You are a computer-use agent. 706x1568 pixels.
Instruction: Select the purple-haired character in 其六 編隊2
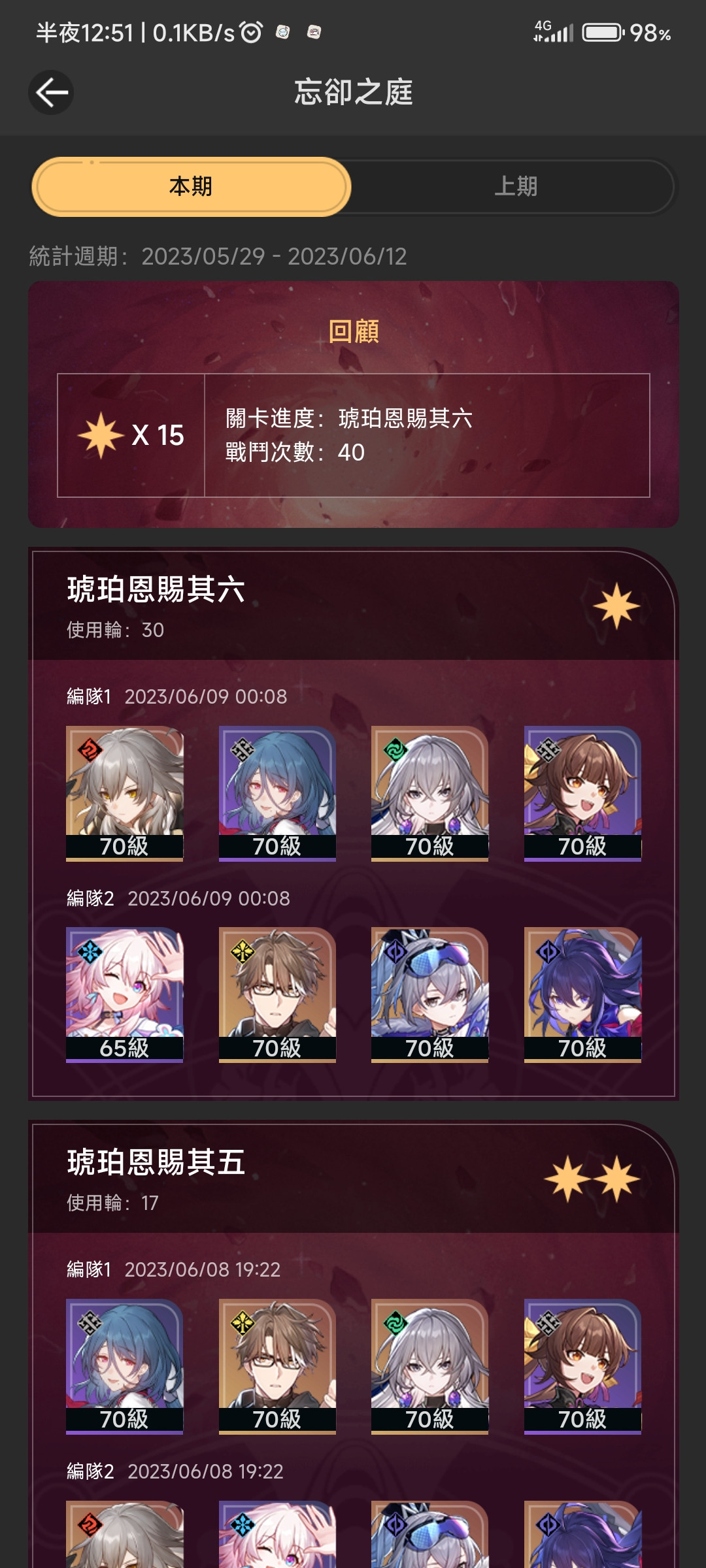(x=582, y=995)
